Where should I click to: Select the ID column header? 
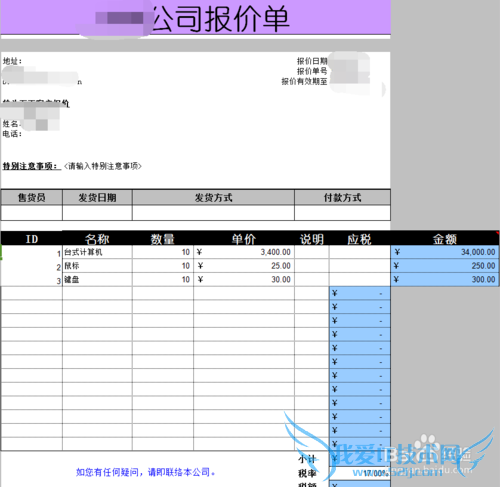32,239
